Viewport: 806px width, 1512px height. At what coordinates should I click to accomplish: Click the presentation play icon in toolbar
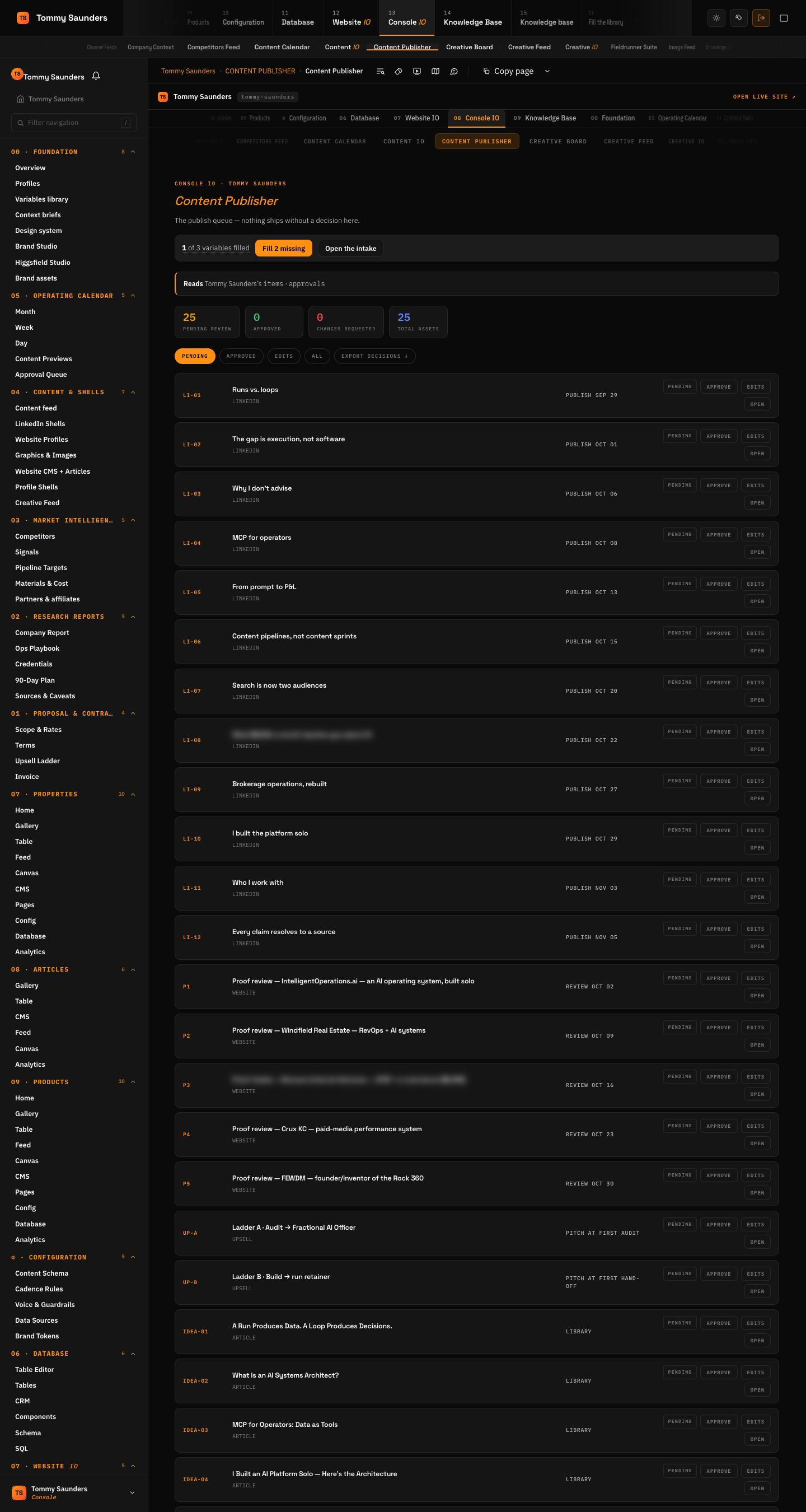(416, 71)
